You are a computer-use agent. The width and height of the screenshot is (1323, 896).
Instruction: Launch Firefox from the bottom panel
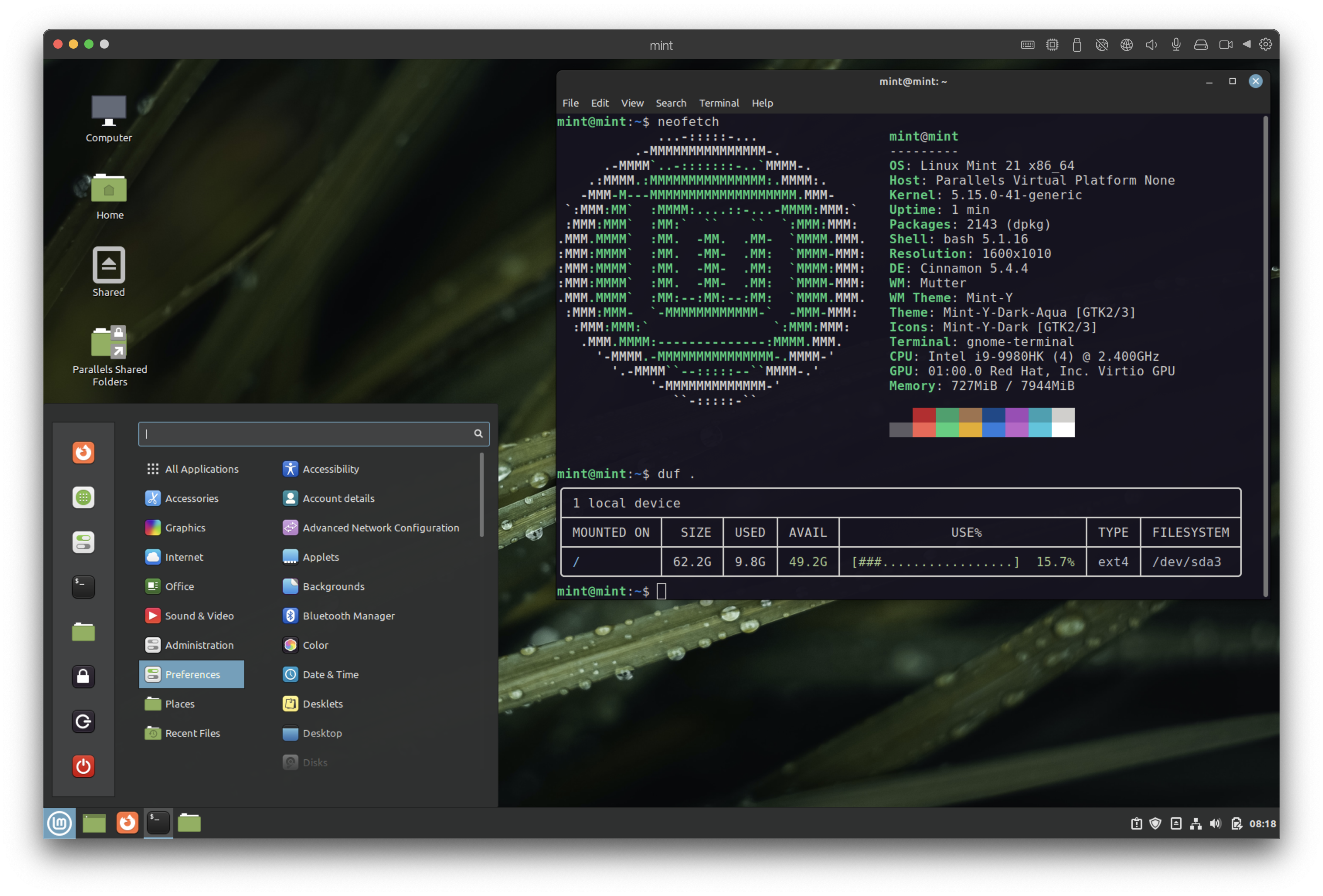pyautogui.click(x=127, y=823)
